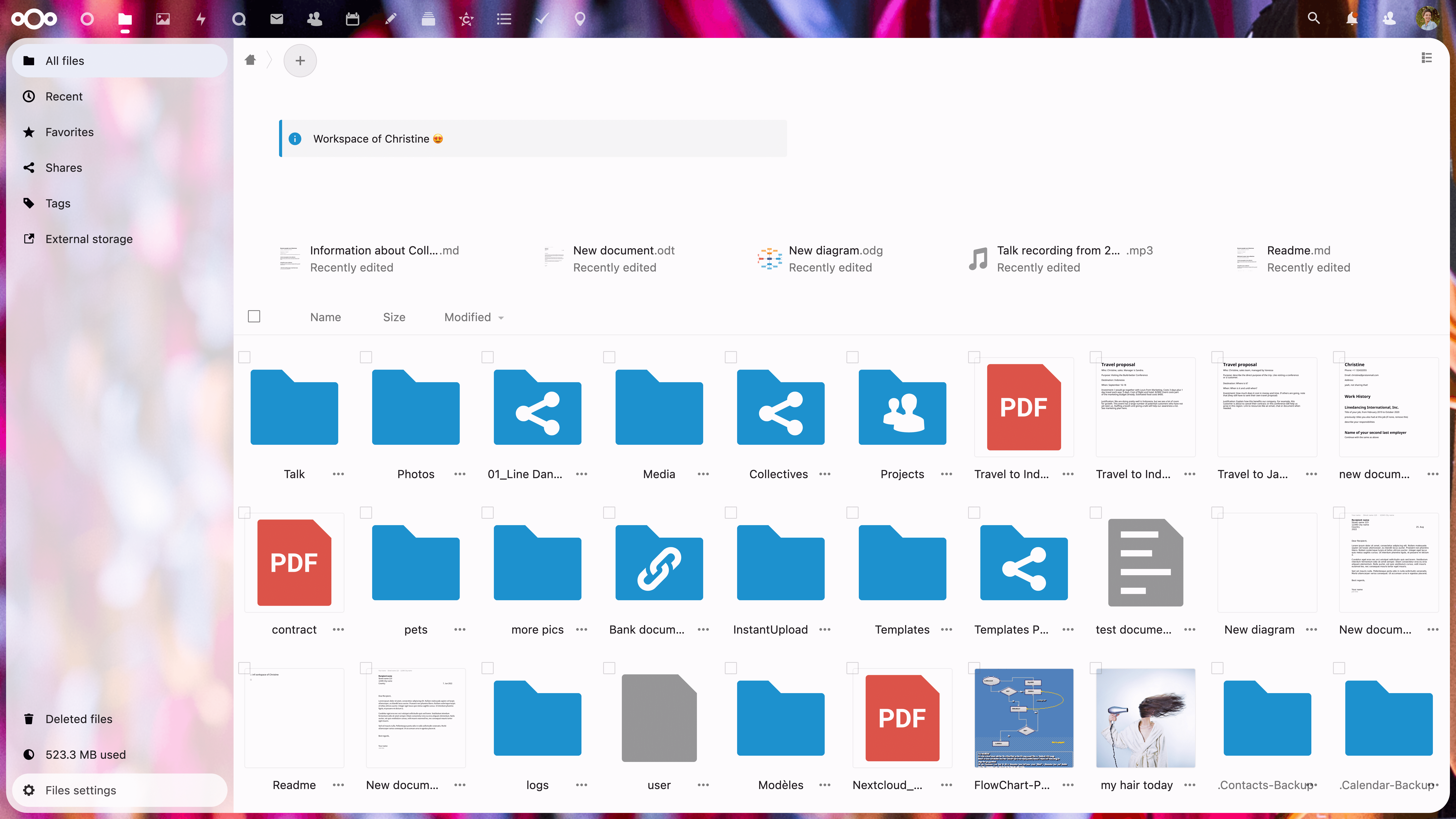
Task: Click the 523.3 MB used quota
Action: tap(120, 755)
